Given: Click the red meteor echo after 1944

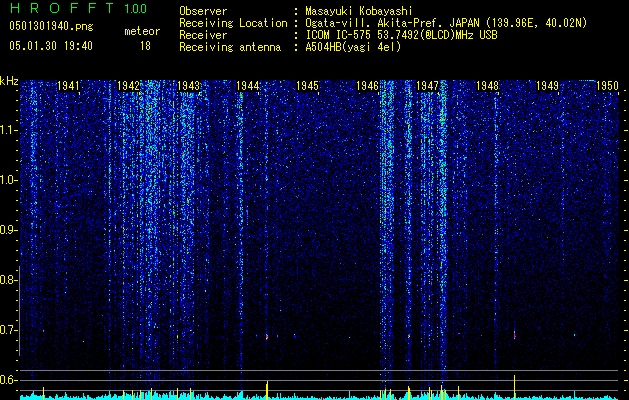Looking at the screenshot, I should (x=267, y=337).
